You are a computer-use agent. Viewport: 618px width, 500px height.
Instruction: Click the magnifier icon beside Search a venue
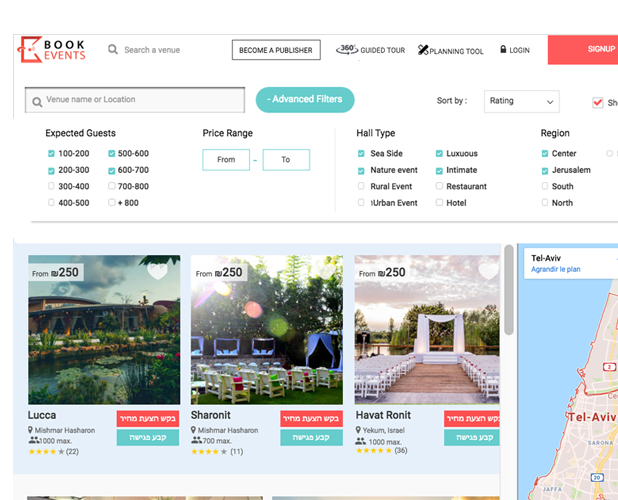(x=113, y=50)
